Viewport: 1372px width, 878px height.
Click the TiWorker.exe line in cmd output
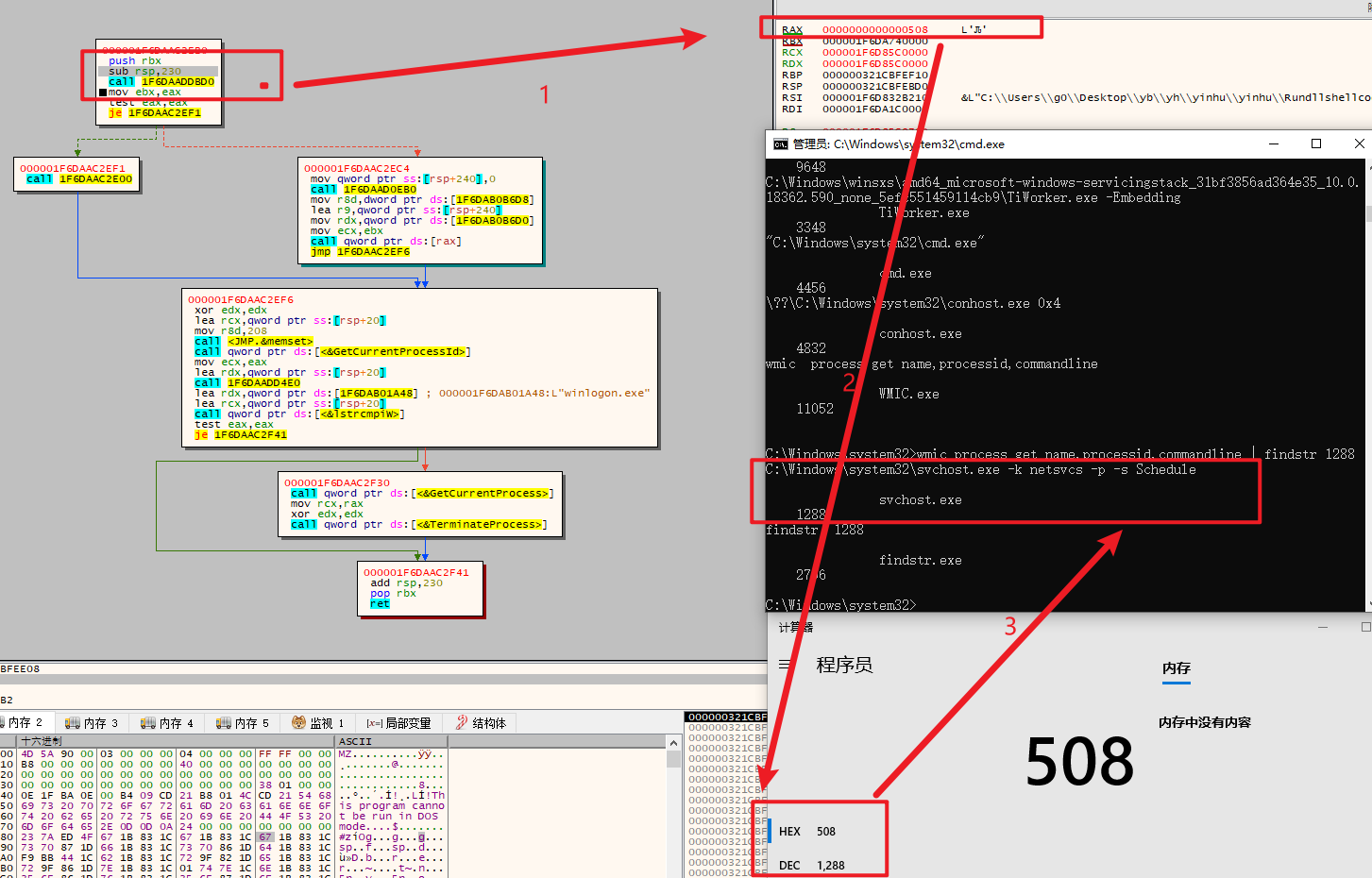(924, 213)
